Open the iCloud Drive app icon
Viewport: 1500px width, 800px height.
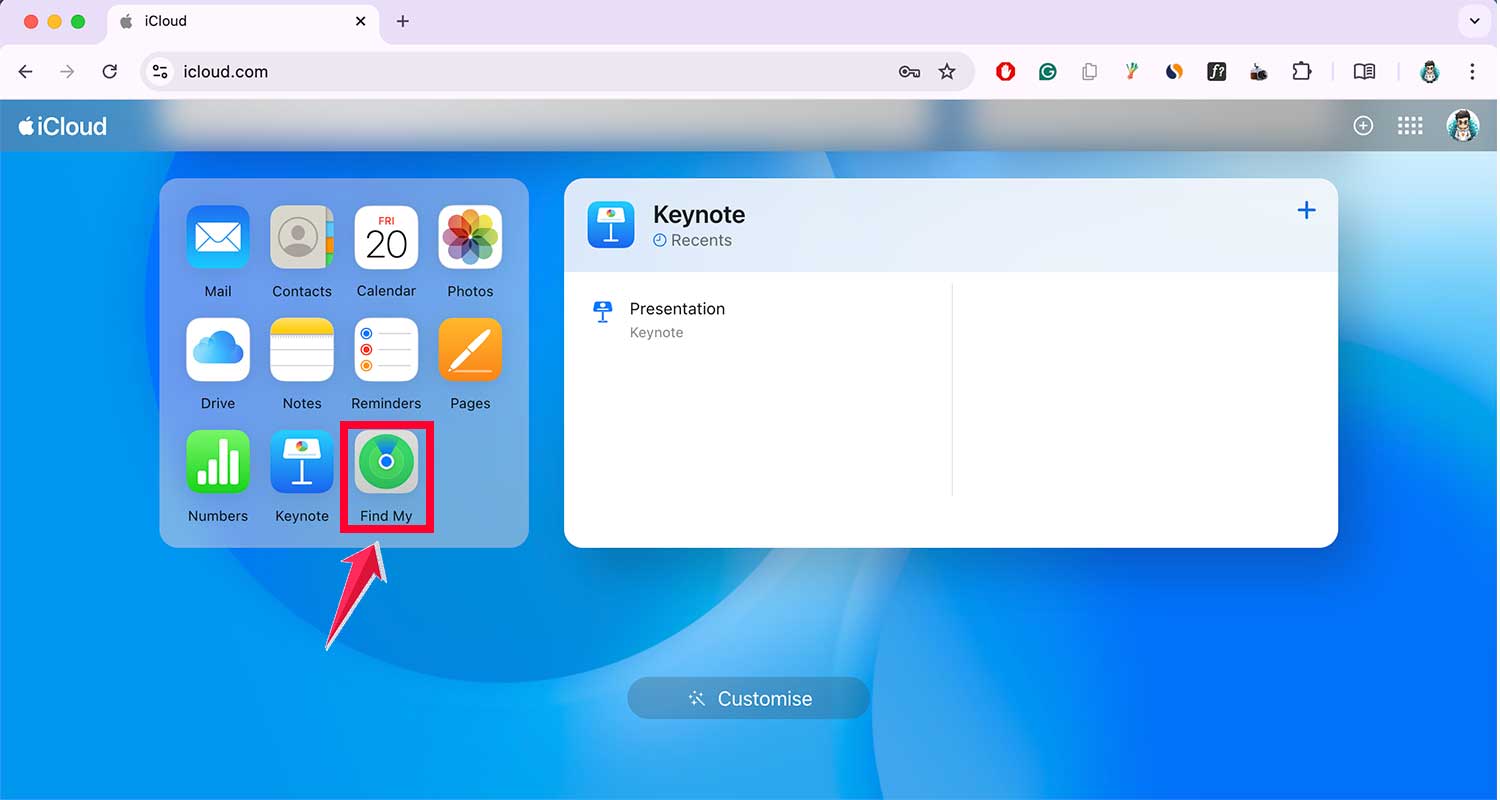click(x=217, y=350)
